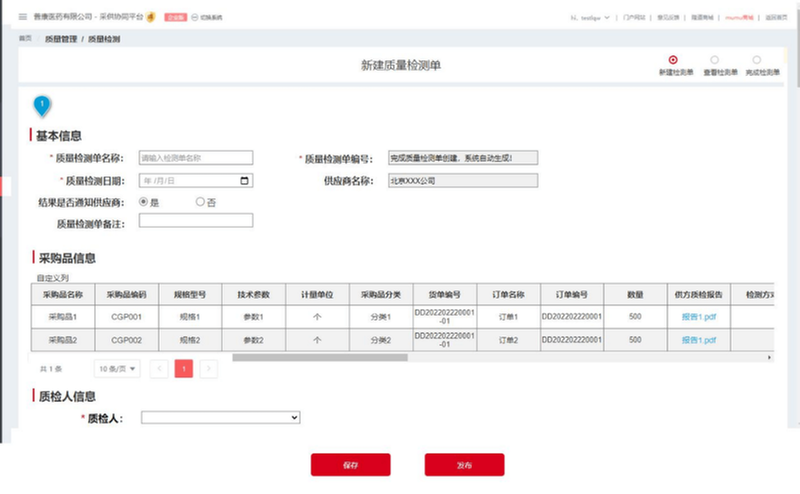
Task: Click the 企业版 red badge
Action: tap(176, 17)
